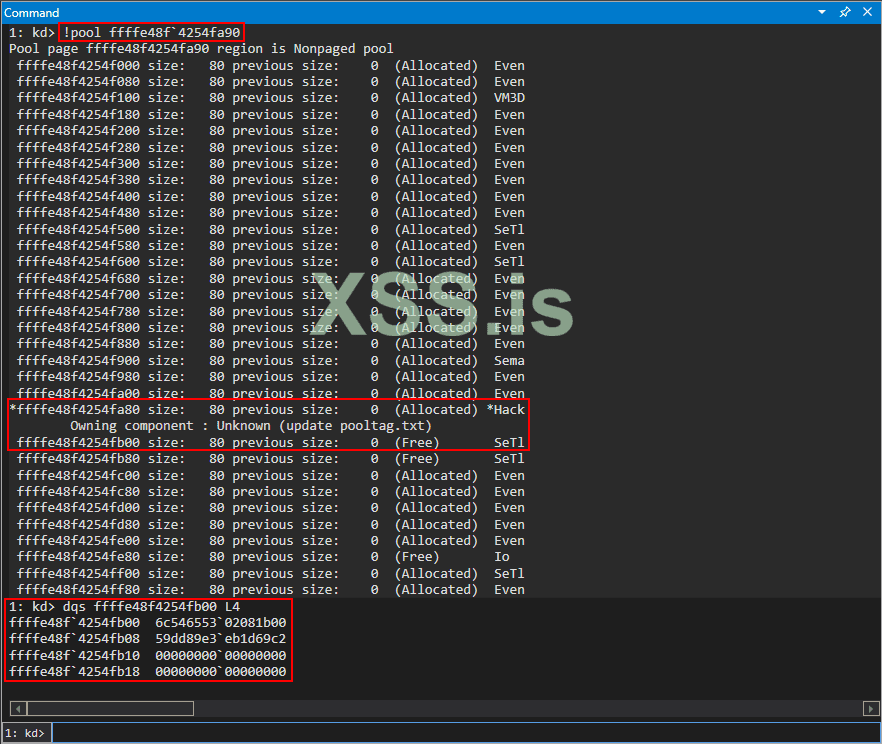Select the starred address *ffffe48f4254fa80
Image resolution: width=882 pixels, height=744 pixels.
click(x=74, y=409)
